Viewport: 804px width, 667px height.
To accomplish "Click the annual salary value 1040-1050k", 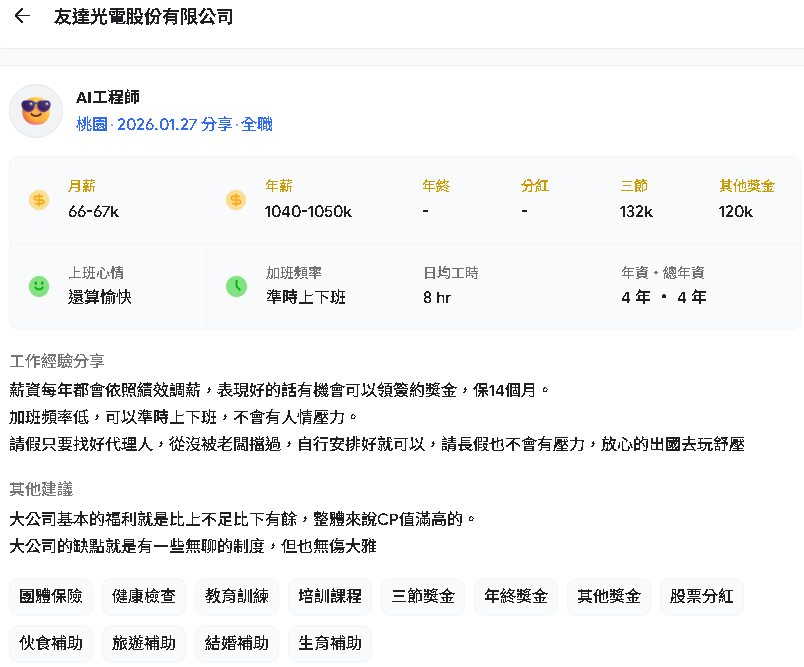I will click(308, 212).
